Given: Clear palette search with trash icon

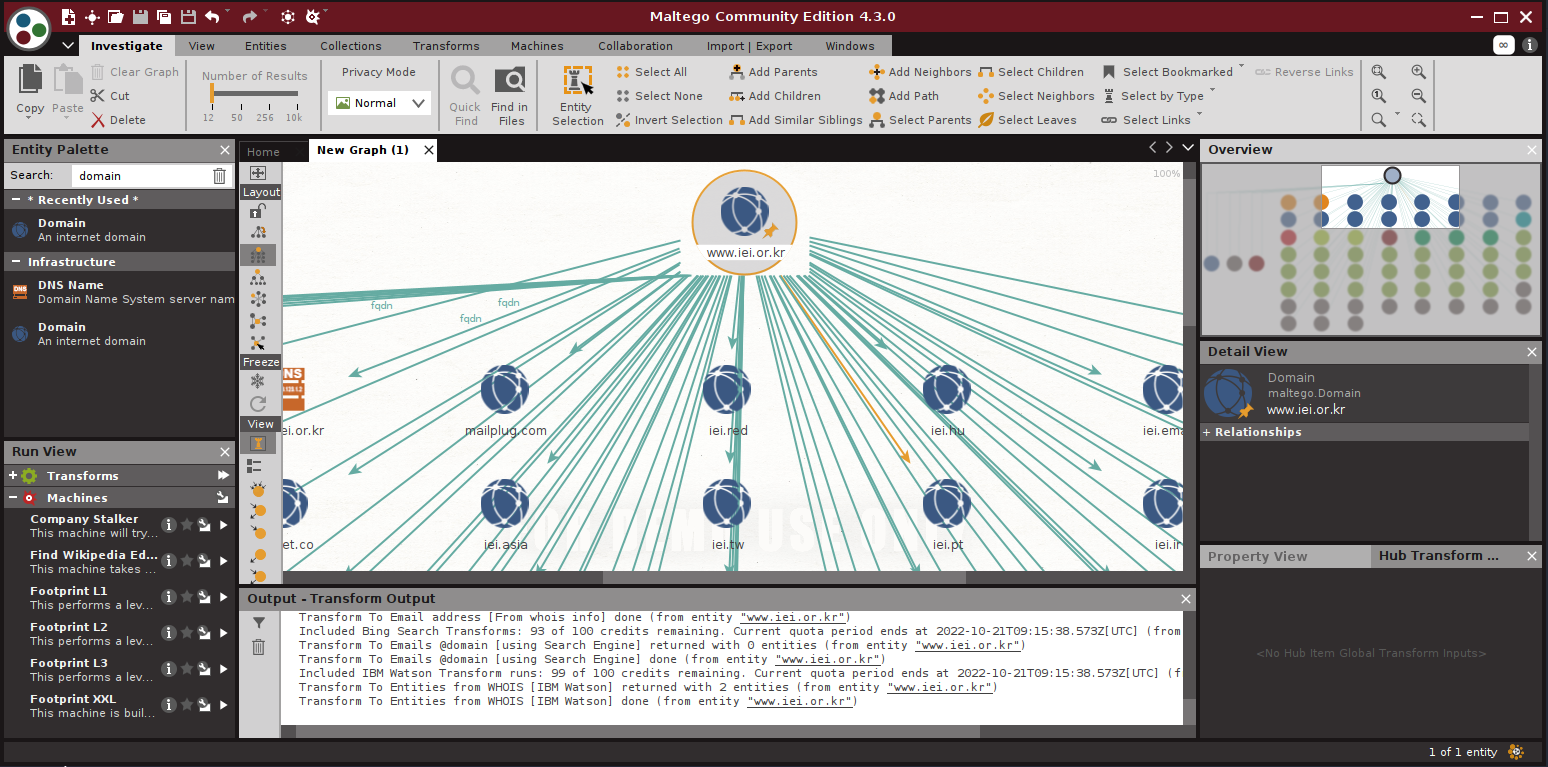Looking at the screenshot, I should [220, 176].
